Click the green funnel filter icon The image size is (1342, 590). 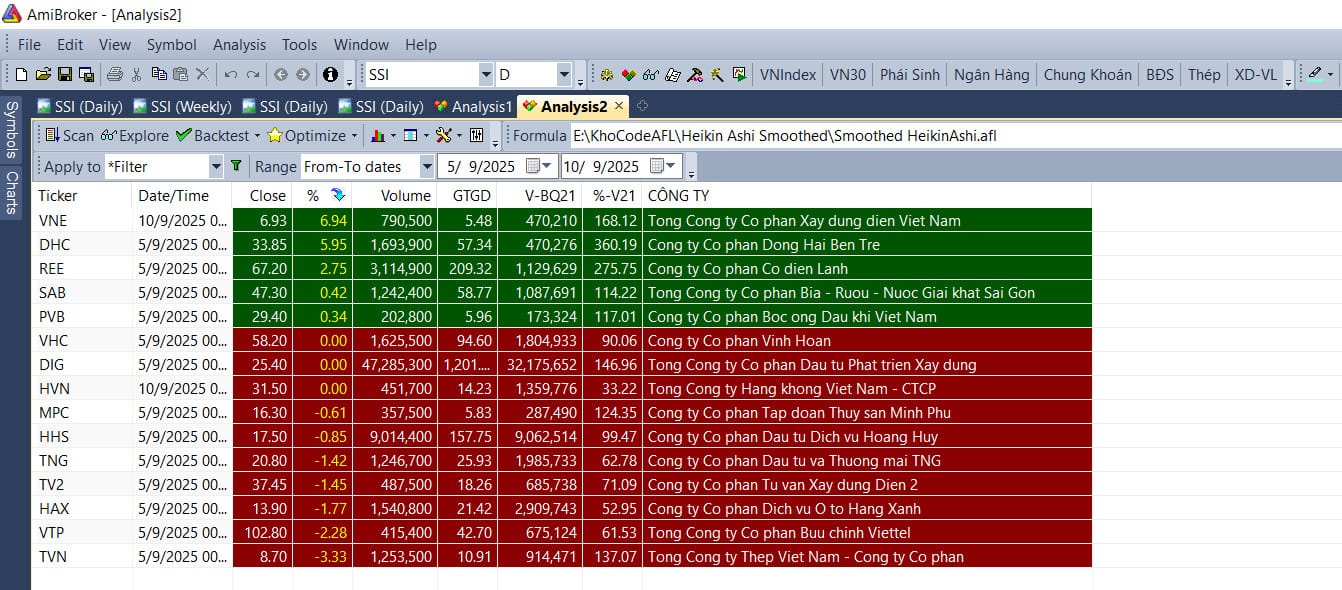236,166
